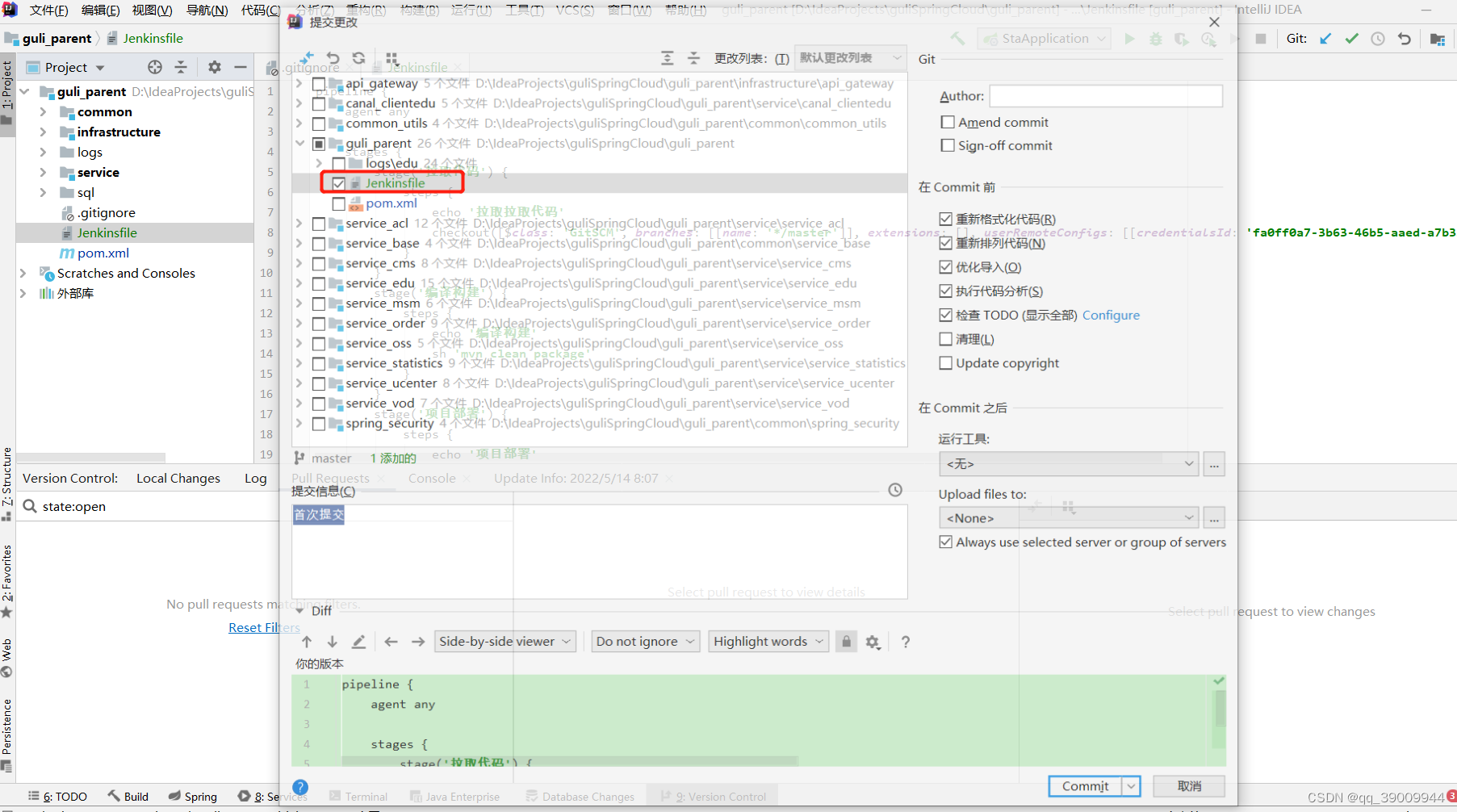This screenshot has height=812, width=1457.
Task: Click the Diff help question mark
Action: (x=906, y=642)
